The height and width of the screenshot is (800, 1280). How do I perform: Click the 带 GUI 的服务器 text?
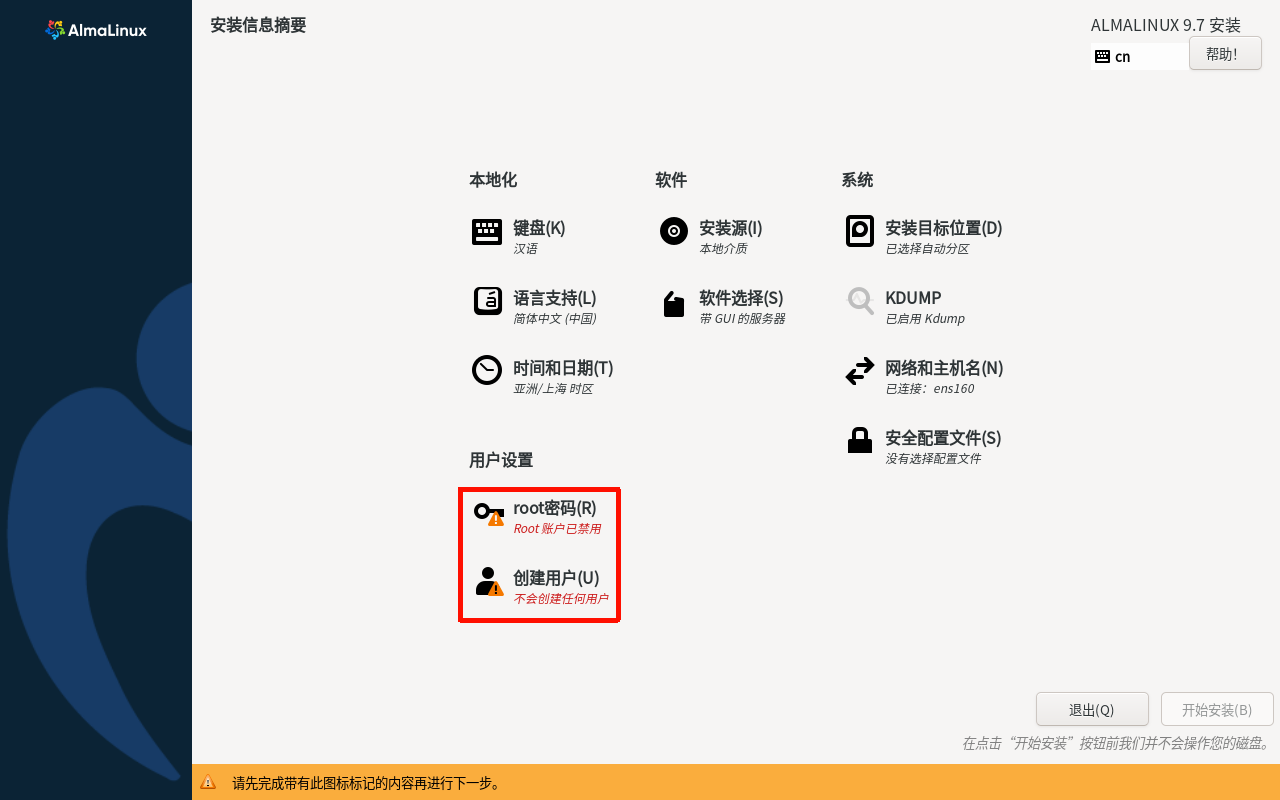coord(742,319)
